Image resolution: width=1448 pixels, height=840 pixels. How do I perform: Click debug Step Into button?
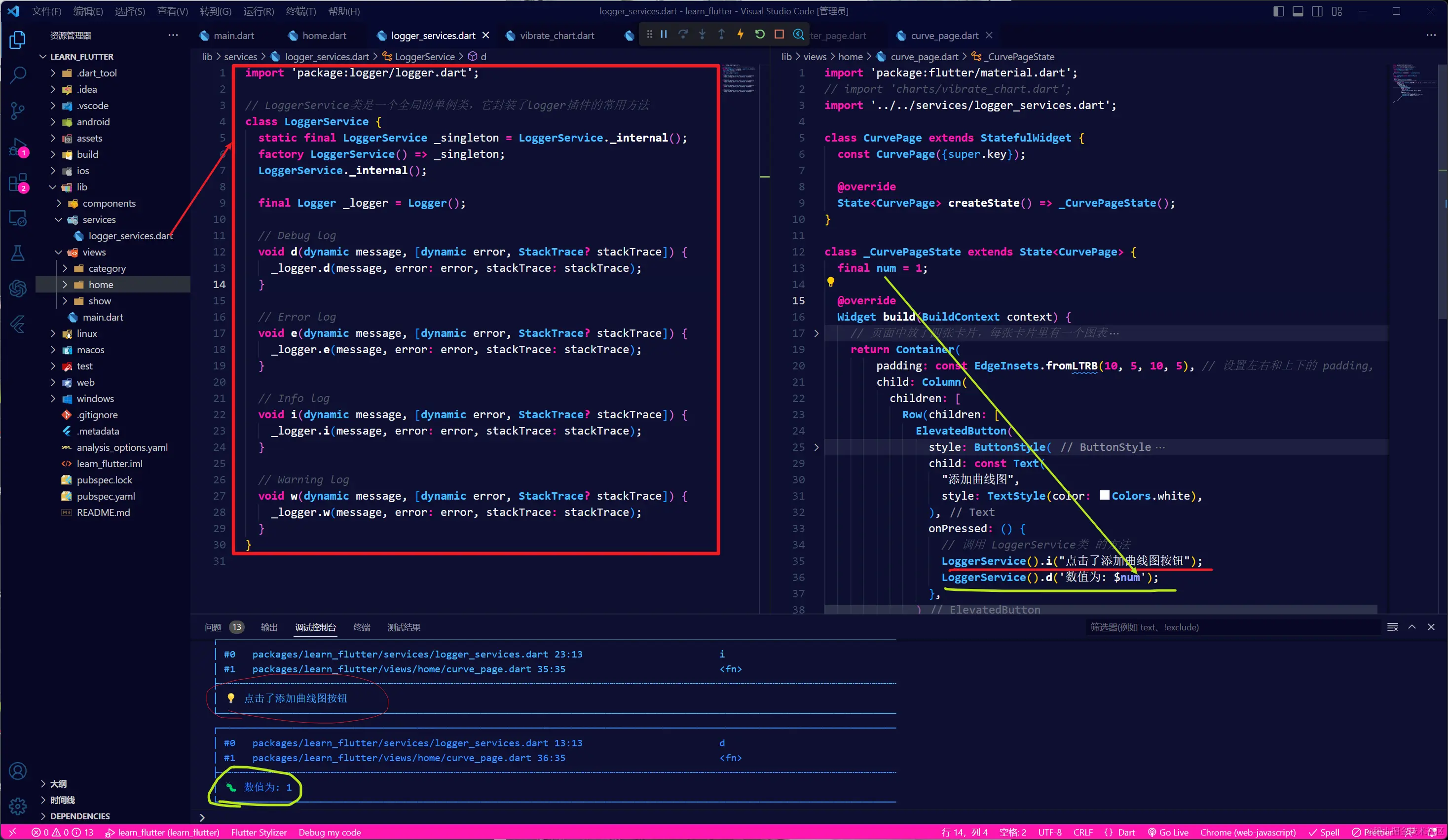702,35
